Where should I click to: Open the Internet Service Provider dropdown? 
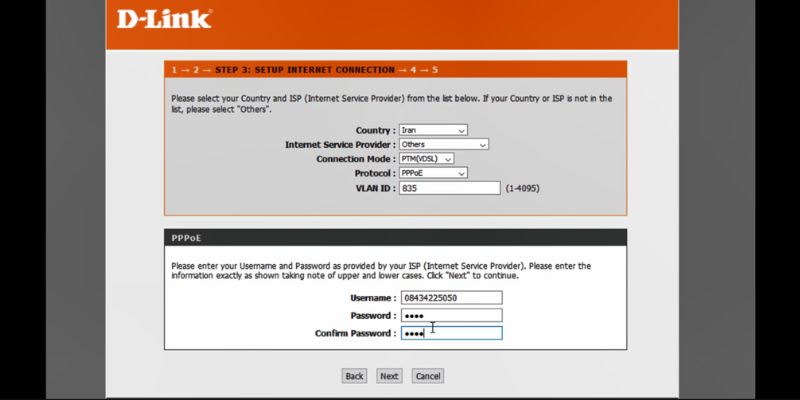pyautogui.click(x=444, y=144)
